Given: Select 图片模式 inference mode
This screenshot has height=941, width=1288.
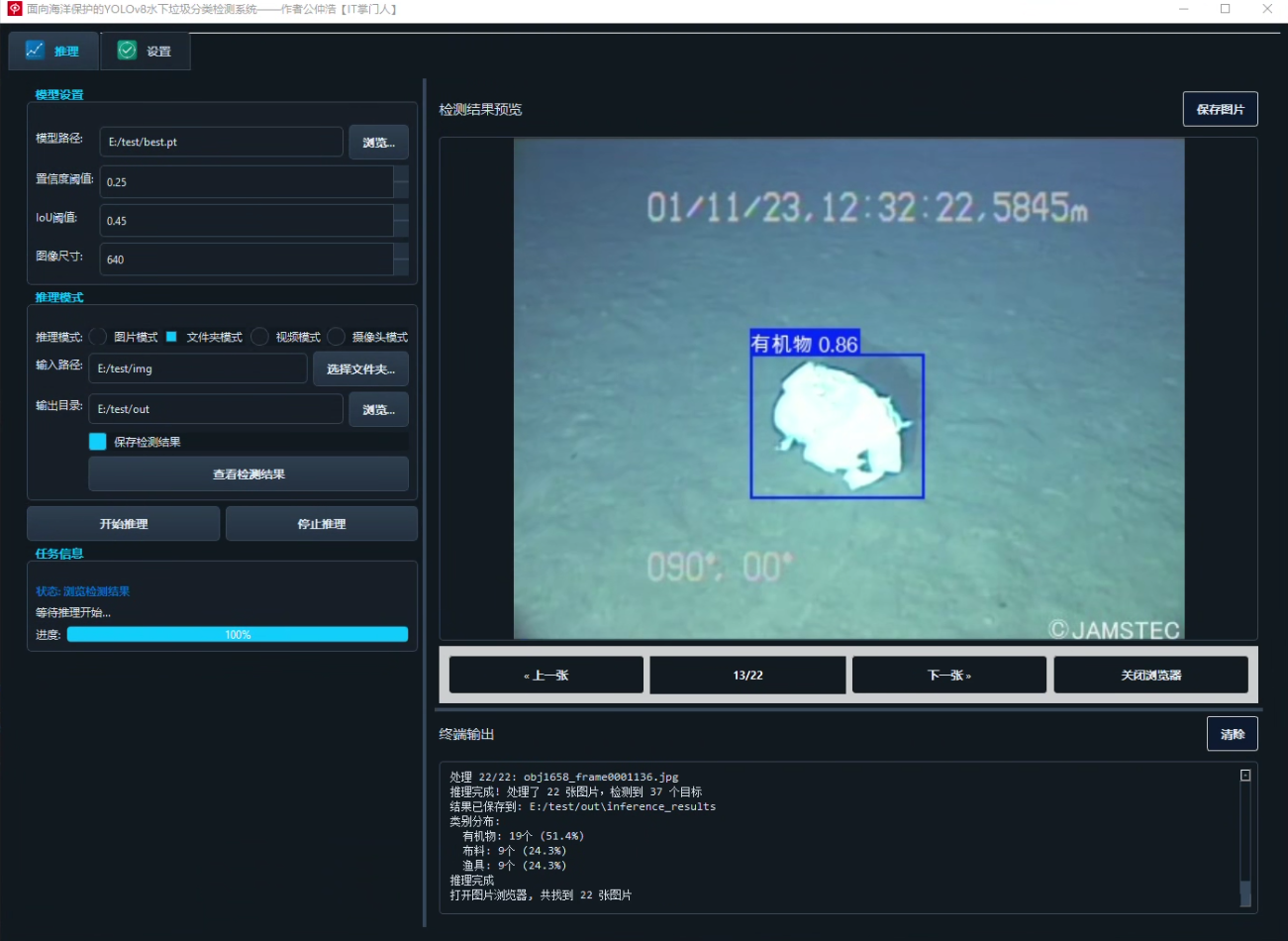Looking at the screenshot, I should click(x=98, y=336).
